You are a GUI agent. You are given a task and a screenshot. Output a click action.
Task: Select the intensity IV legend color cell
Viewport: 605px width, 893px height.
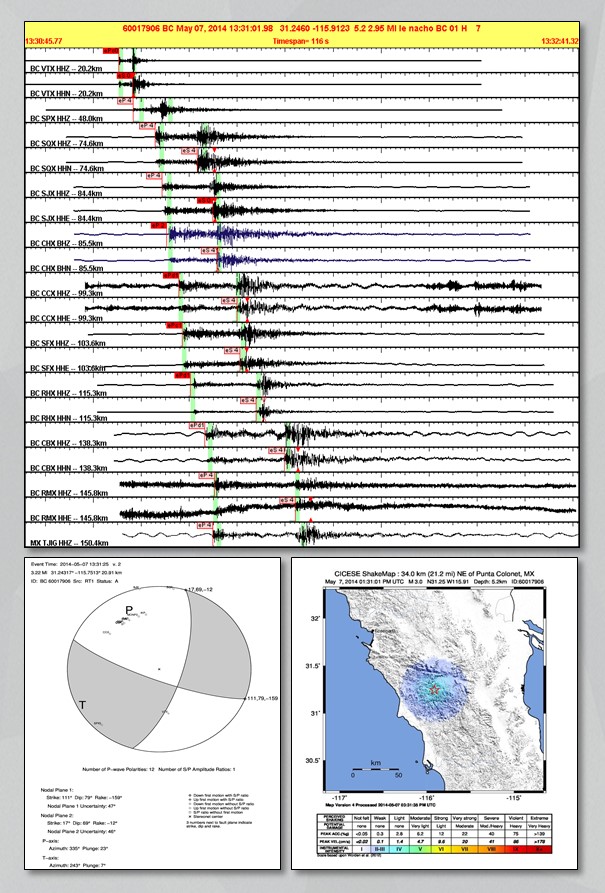[x=399, y=849]
